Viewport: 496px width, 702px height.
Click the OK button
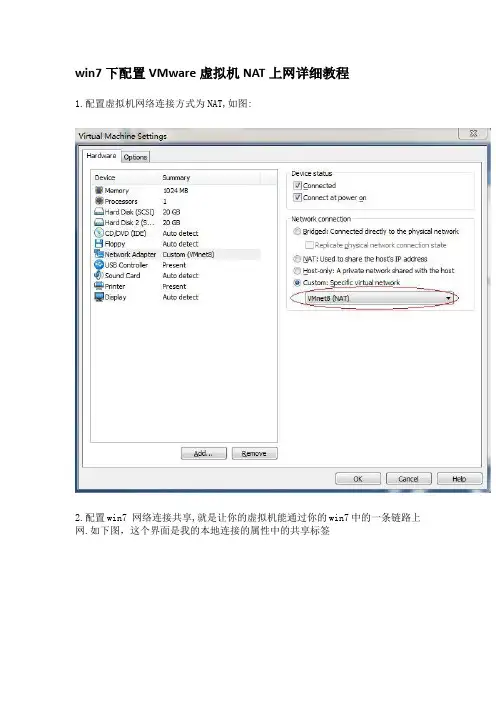(x=358, y=479)
